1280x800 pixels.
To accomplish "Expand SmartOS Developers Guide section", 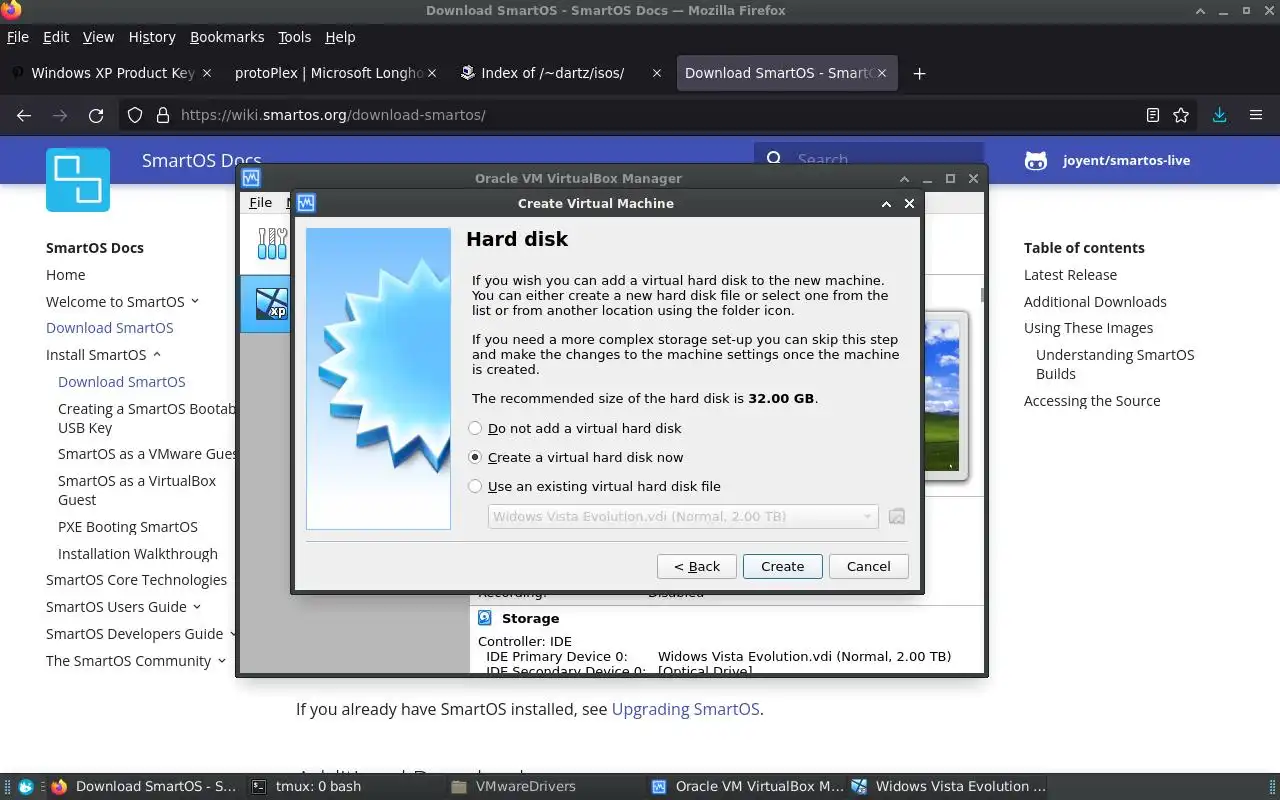I will 233,633.
